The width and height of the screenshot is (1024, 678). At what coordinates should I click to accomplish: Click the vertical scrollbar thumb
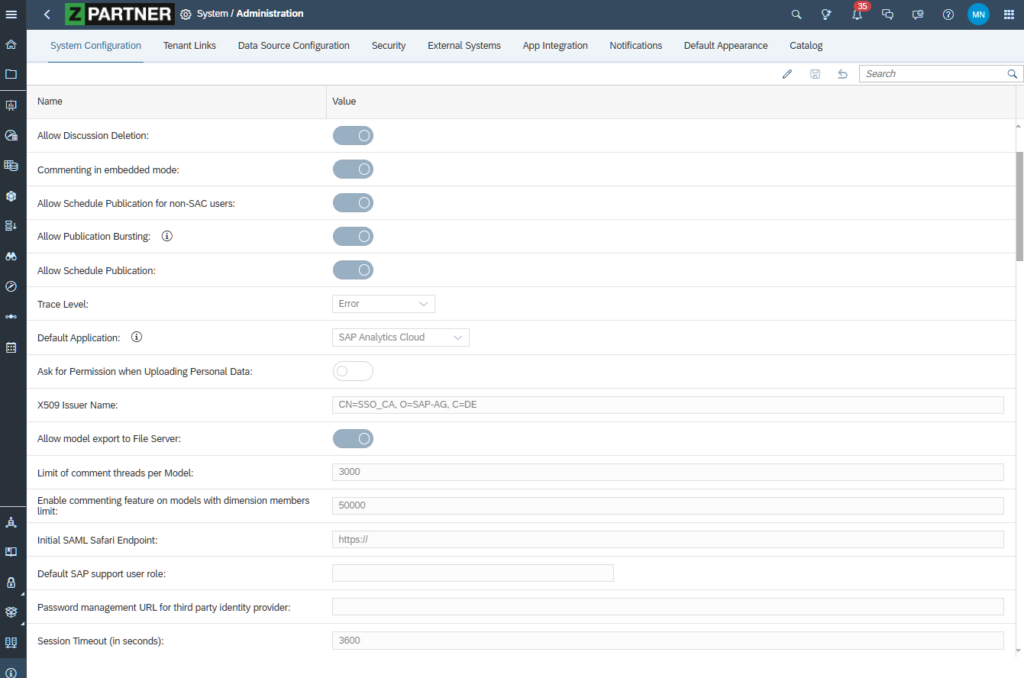pyautogui.click(x=1019, y=205)
